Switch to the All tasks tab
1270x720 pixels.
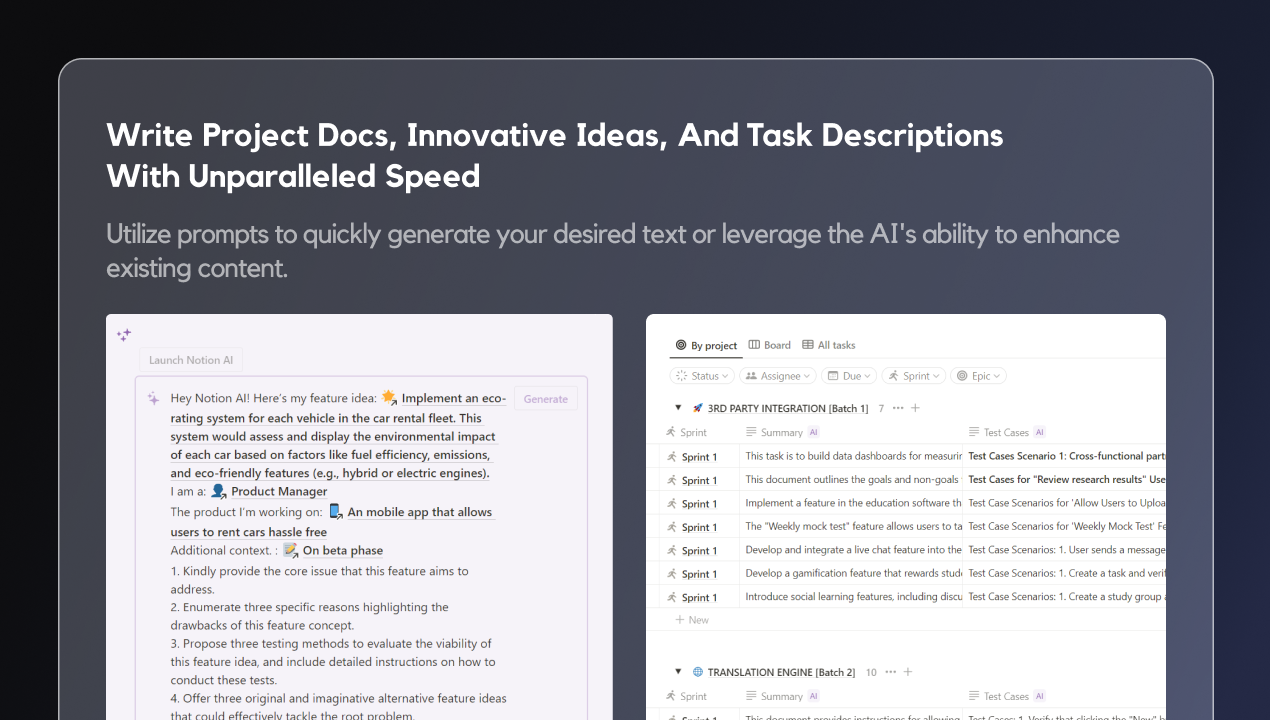[x=829, y=345]
